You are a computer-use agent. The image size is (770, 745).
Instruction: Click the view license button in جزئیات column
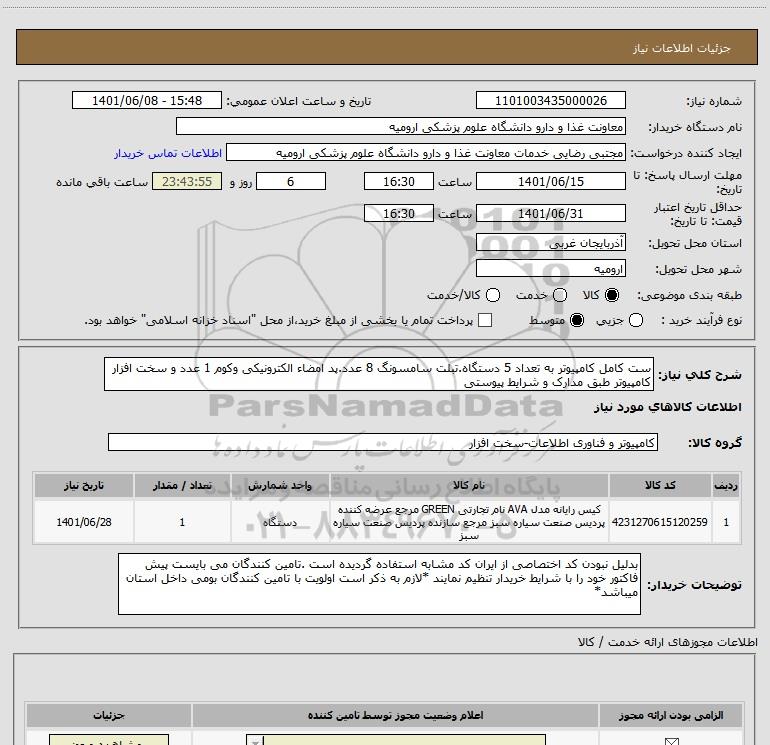coord(109,740)
